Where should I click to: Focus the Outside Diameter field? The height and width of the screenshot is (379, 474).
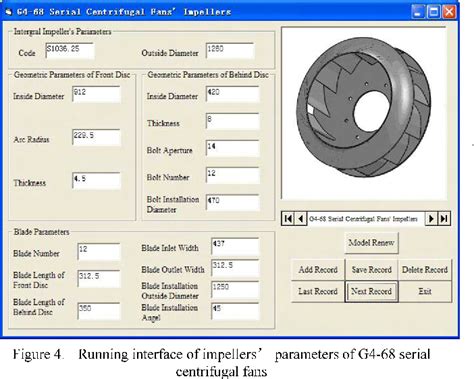coord(230,51)
